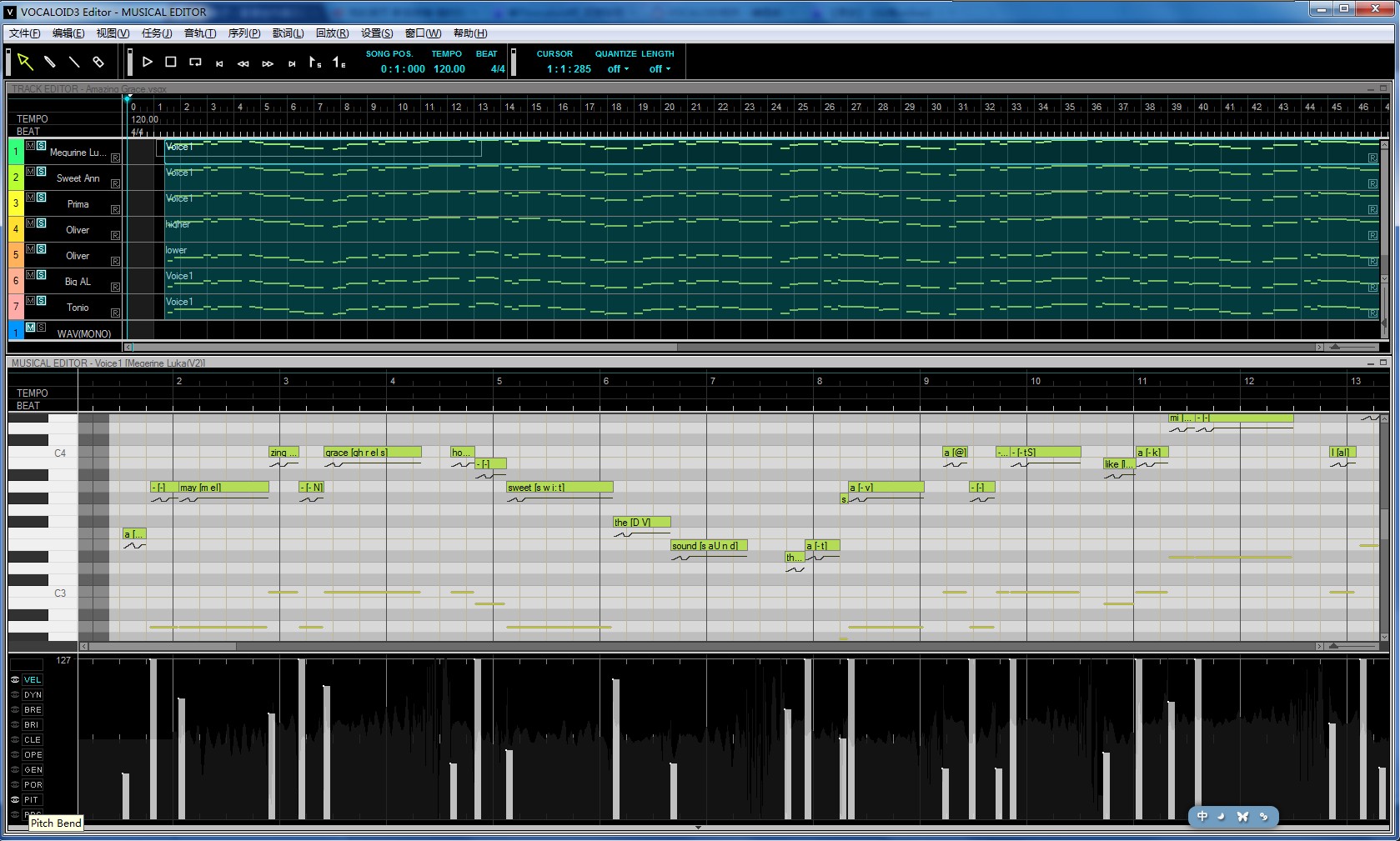Image resolution: width=1400 pixels, height=841 pixels.
Task: Select the arrow pointer tool
Action: 25,62
